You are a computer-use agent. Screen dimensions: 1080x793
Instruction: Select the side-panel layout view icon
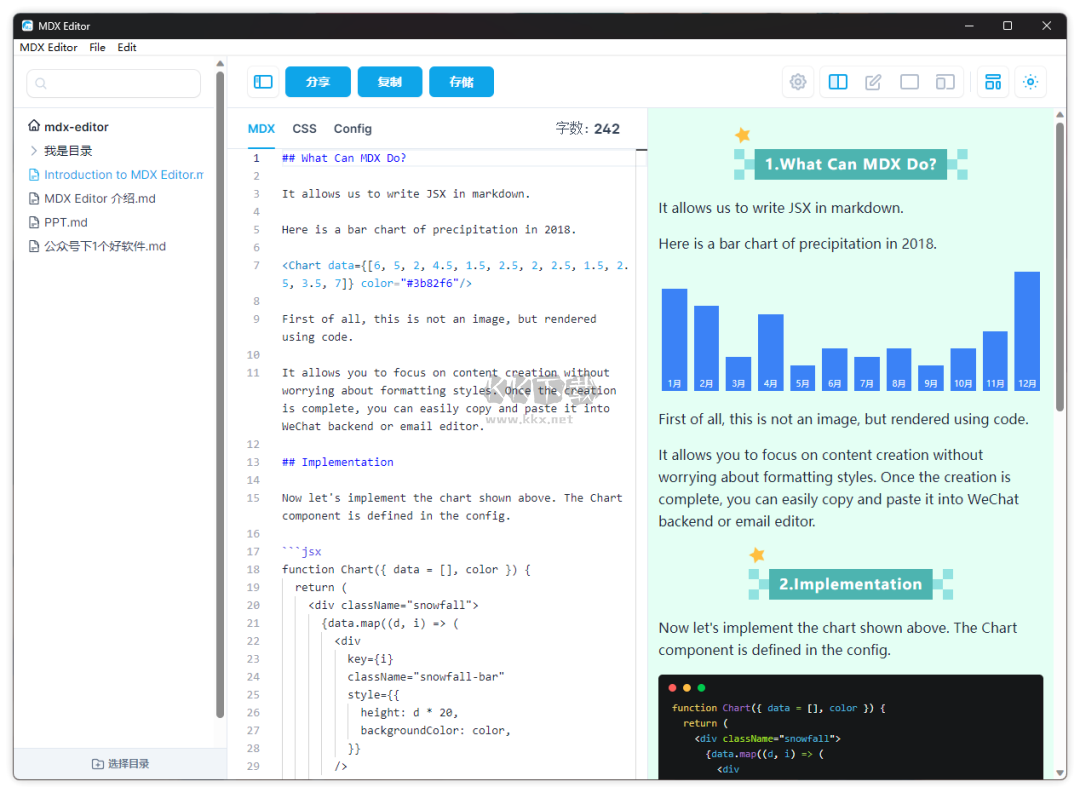tap(945, 82)
